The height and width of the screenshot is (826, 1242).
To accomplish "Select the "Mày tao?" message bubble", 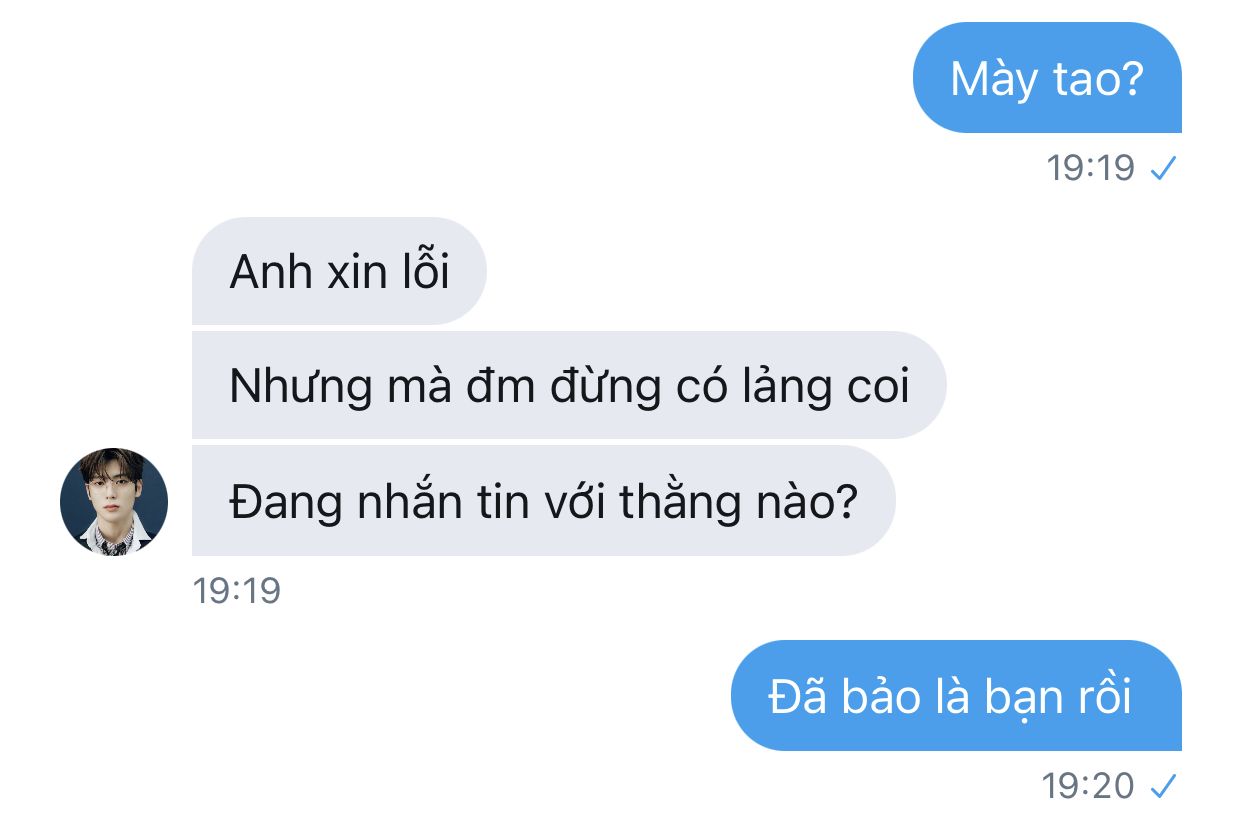I will pos(1047,77).
